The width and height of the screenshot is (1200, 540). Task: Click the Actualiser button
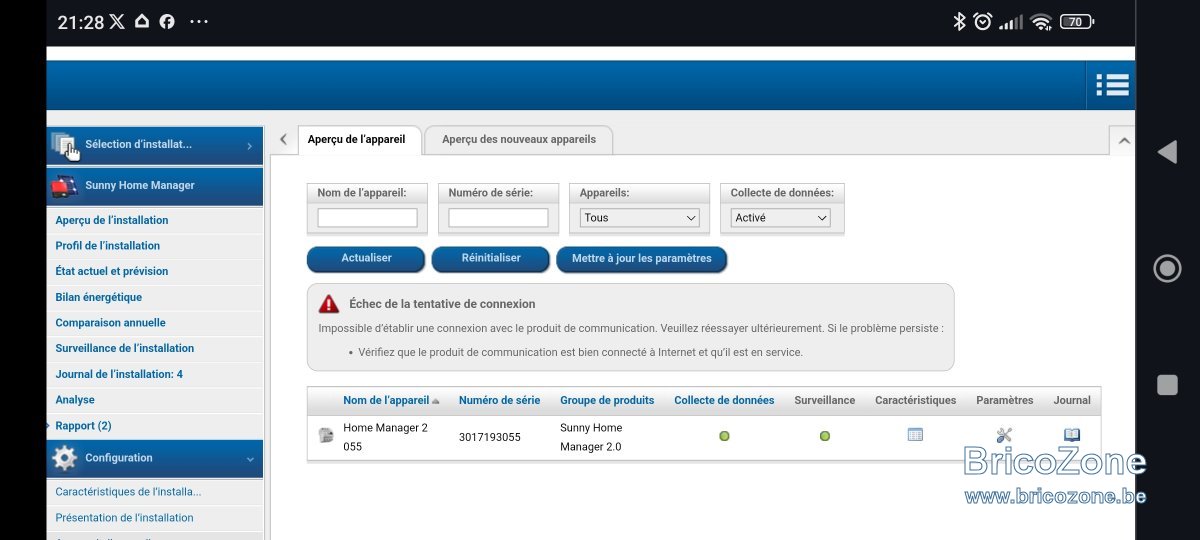pyautogui.click(x=366, y=258)
